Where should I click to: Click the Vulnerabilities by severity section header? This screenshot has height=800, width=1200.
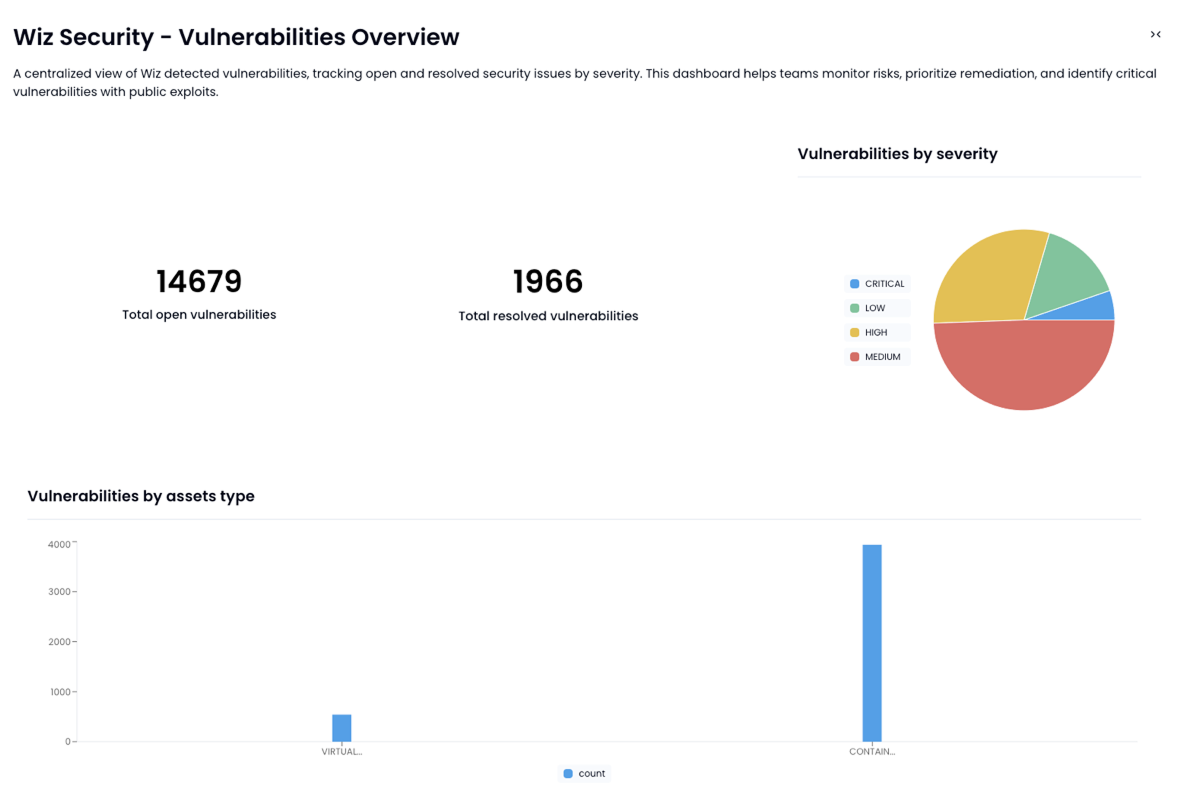click(x=897, y=153)
